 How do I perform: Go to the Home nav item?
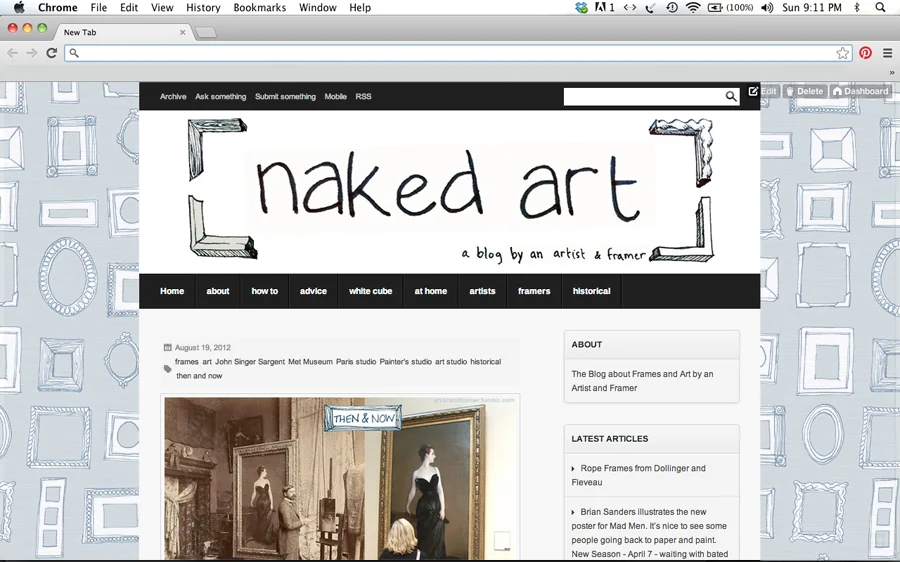[172, 291]
